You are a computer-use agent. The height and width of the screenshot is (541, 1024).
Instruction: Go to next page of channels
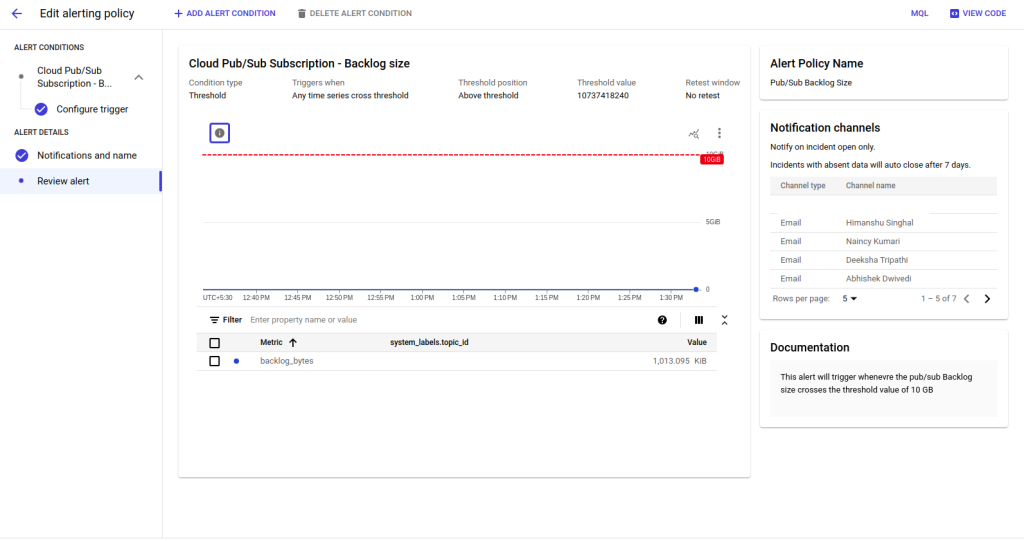pyautogui.click(x=987, y=299)
